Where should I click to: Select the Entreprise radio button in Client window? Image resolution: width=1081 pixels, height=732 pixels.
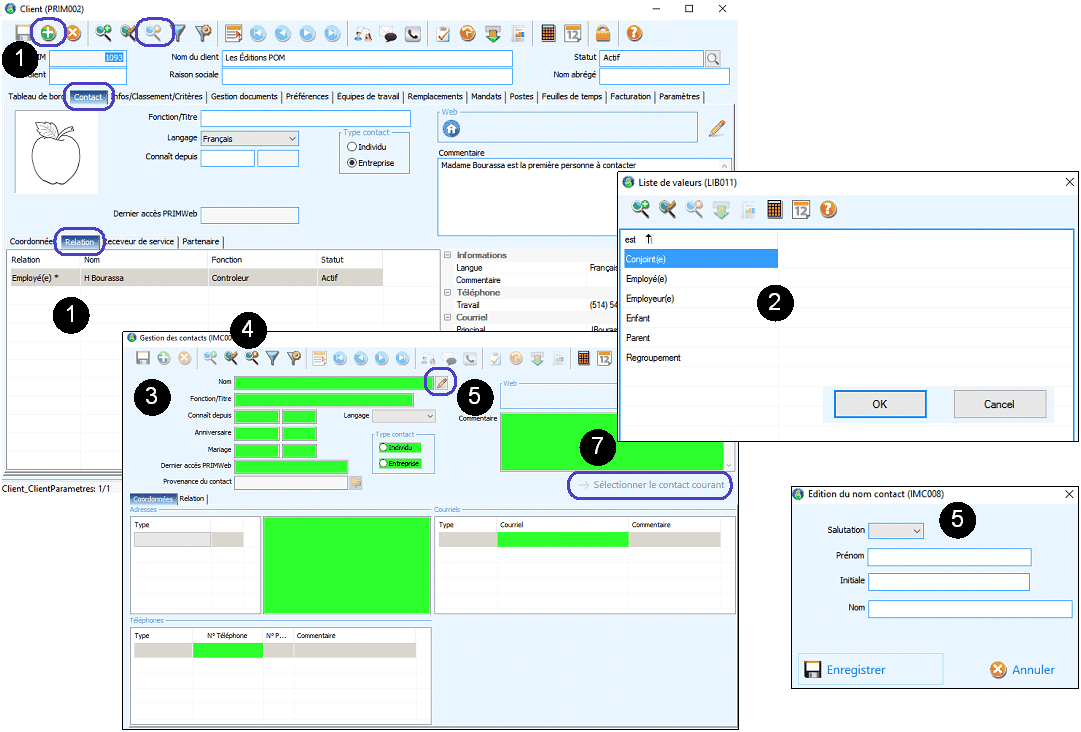(352, 163)
